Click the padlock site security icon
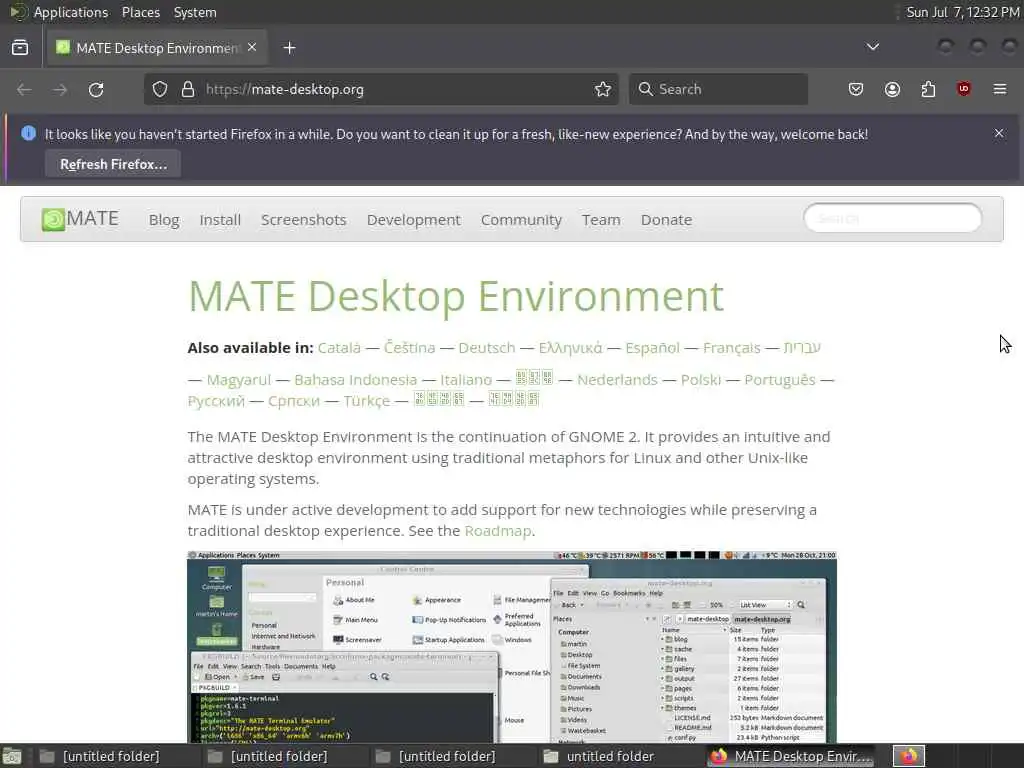 [188, 89]
